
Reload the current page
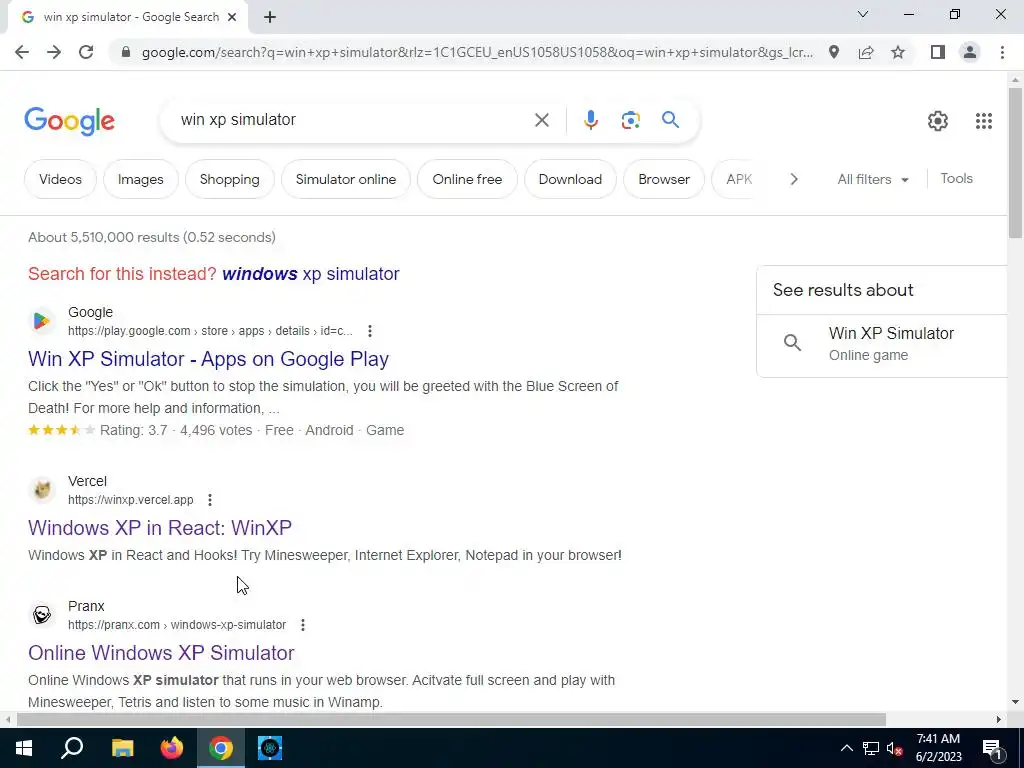pos(86,52)
